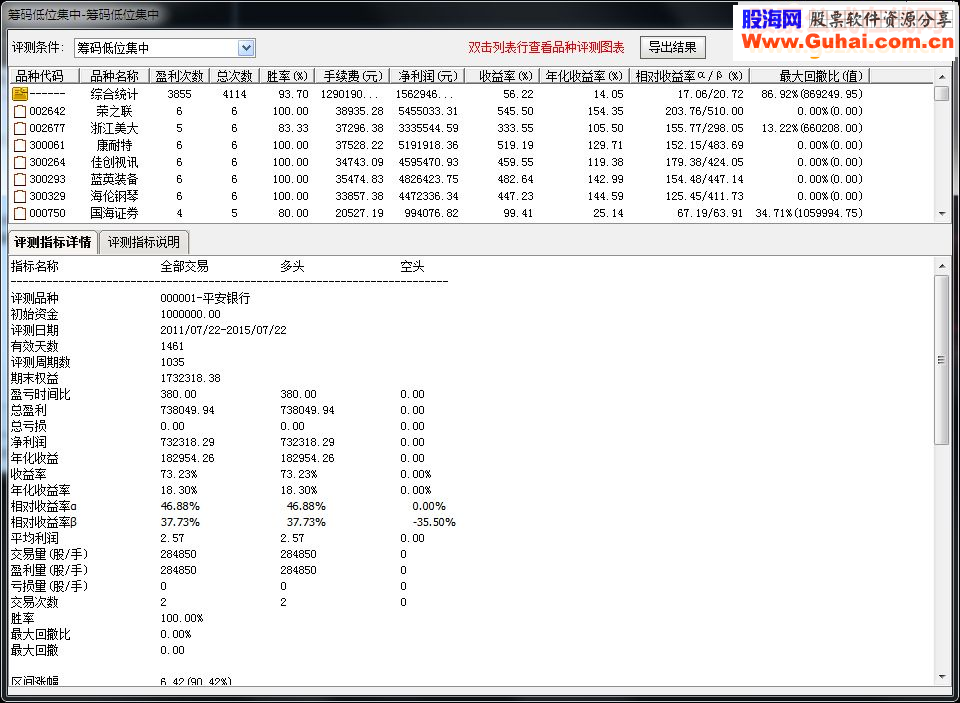960x703 pixels.
Task: Click the 综合统计 row name
Action: 114,94
